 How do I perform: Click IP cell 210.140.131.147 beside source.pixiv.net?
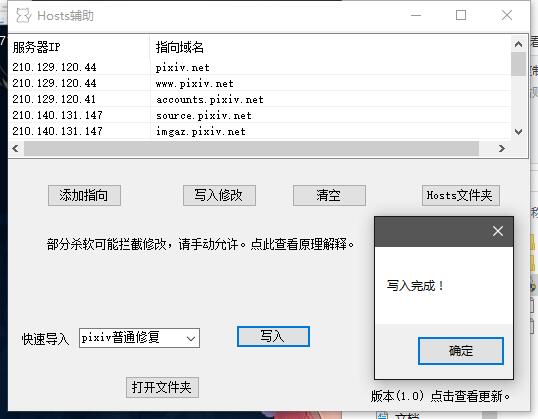coord(57,115)
